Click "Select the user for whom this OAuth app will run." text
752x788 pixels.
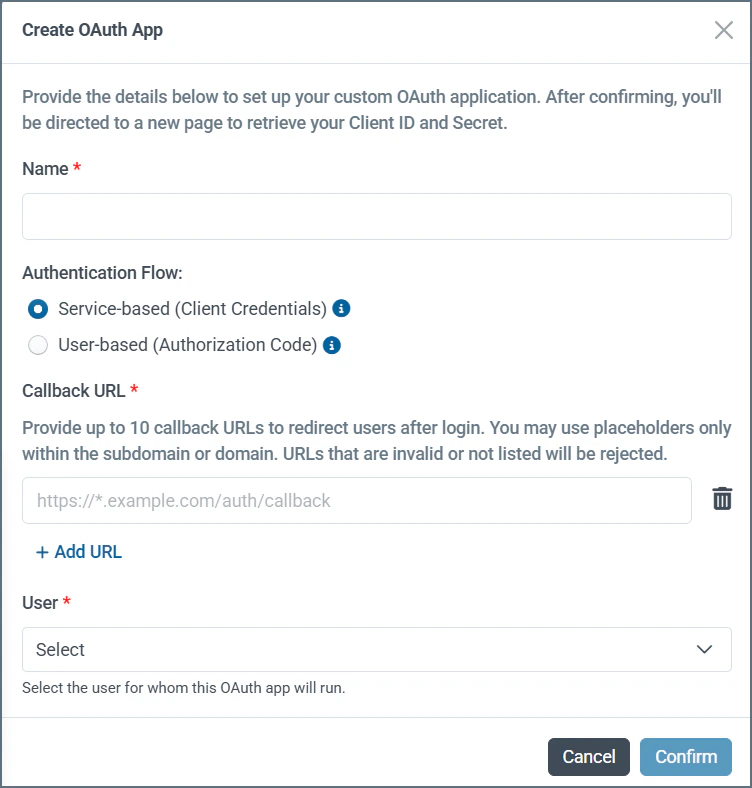pyautogui.click(x=183, y=687)
